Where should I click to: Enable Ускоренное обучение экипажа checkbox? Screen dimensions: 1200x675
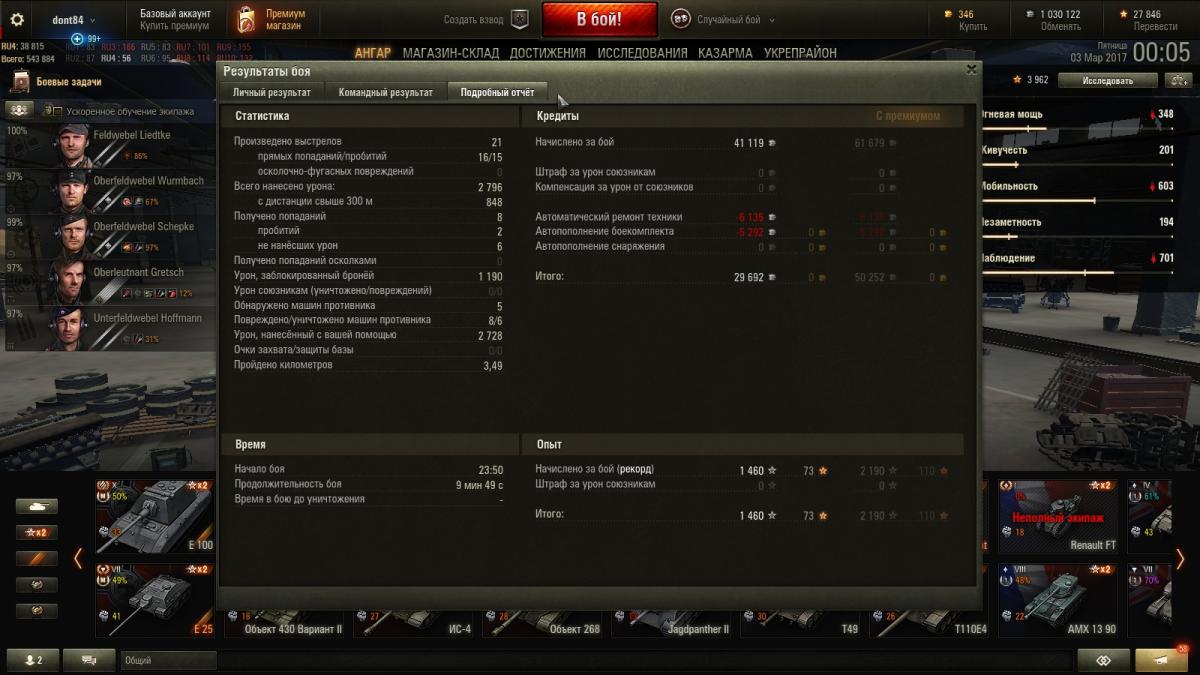(58, 111)
